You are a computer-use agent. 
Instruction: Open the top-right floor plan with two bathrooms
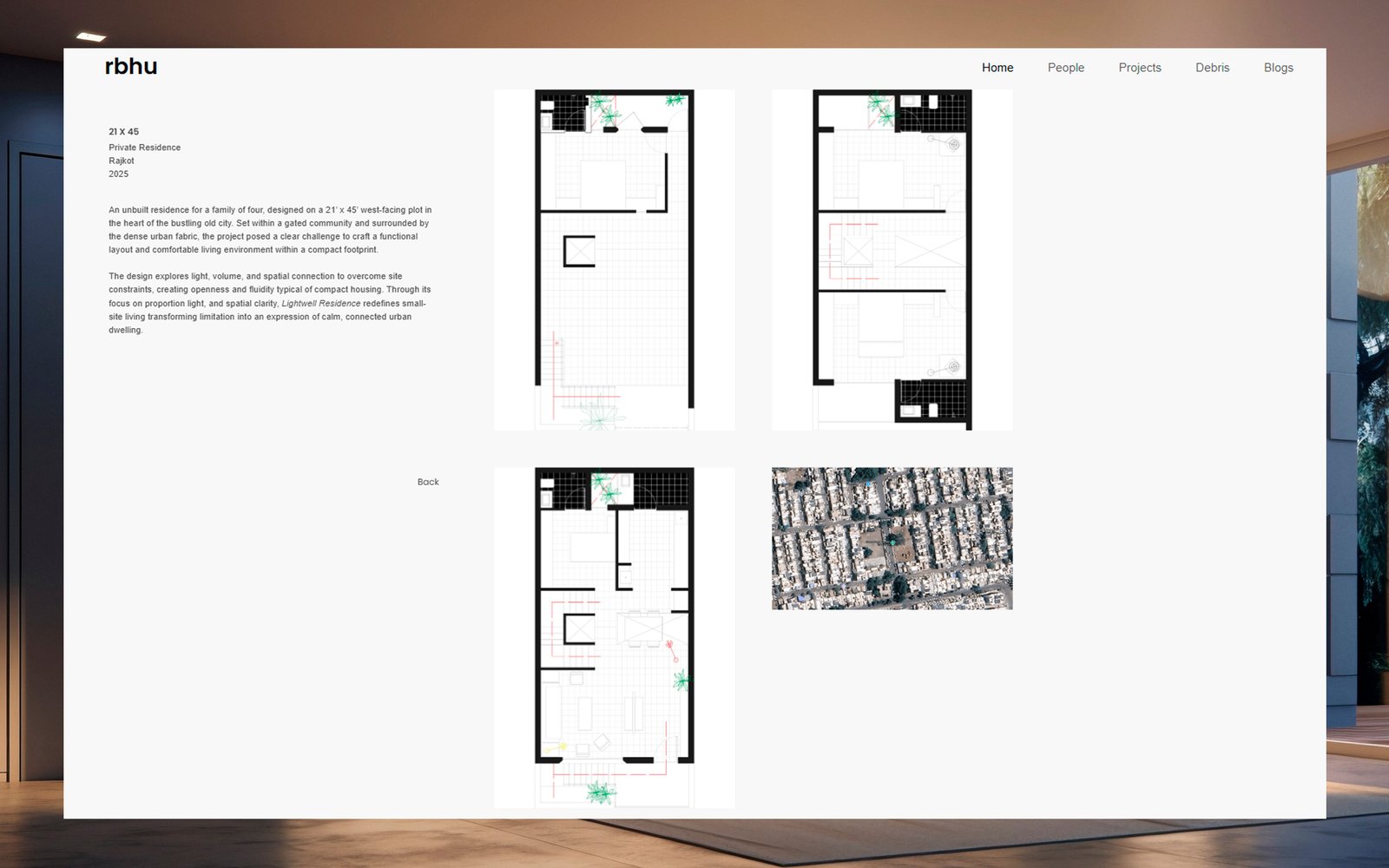892,260
